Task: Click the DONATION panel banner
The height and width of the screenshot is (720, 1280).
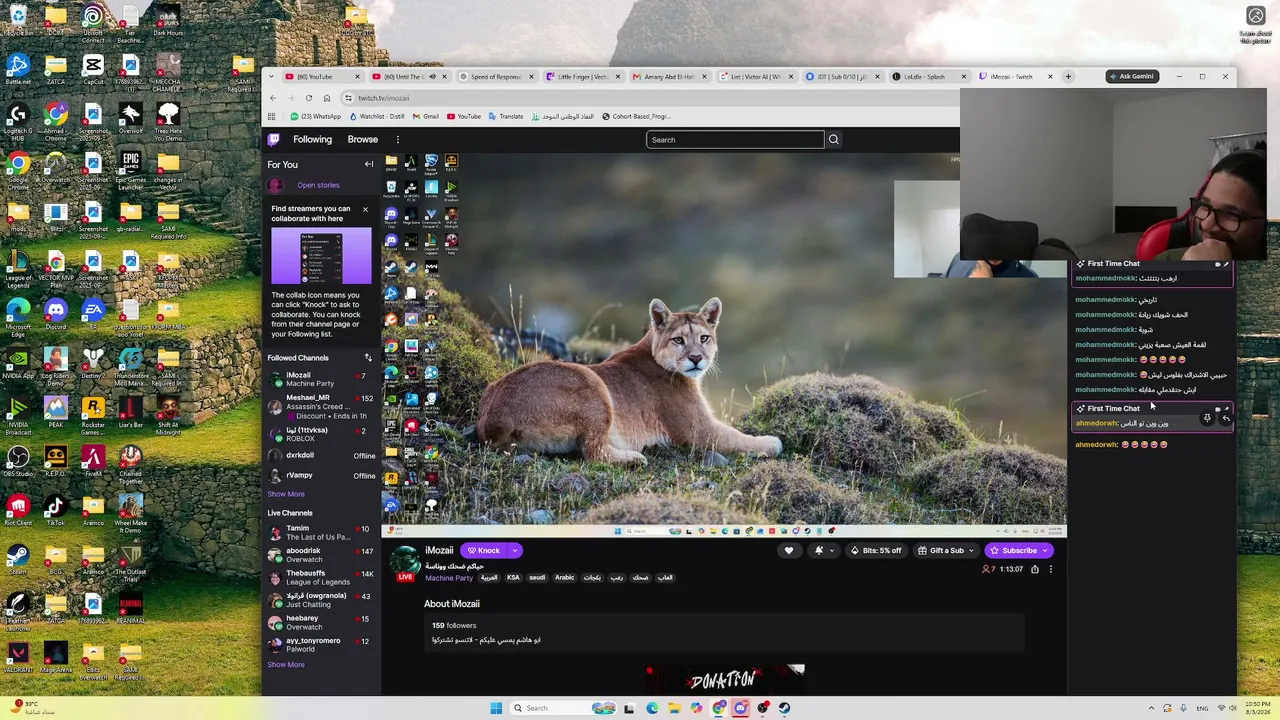Action: 725,680
